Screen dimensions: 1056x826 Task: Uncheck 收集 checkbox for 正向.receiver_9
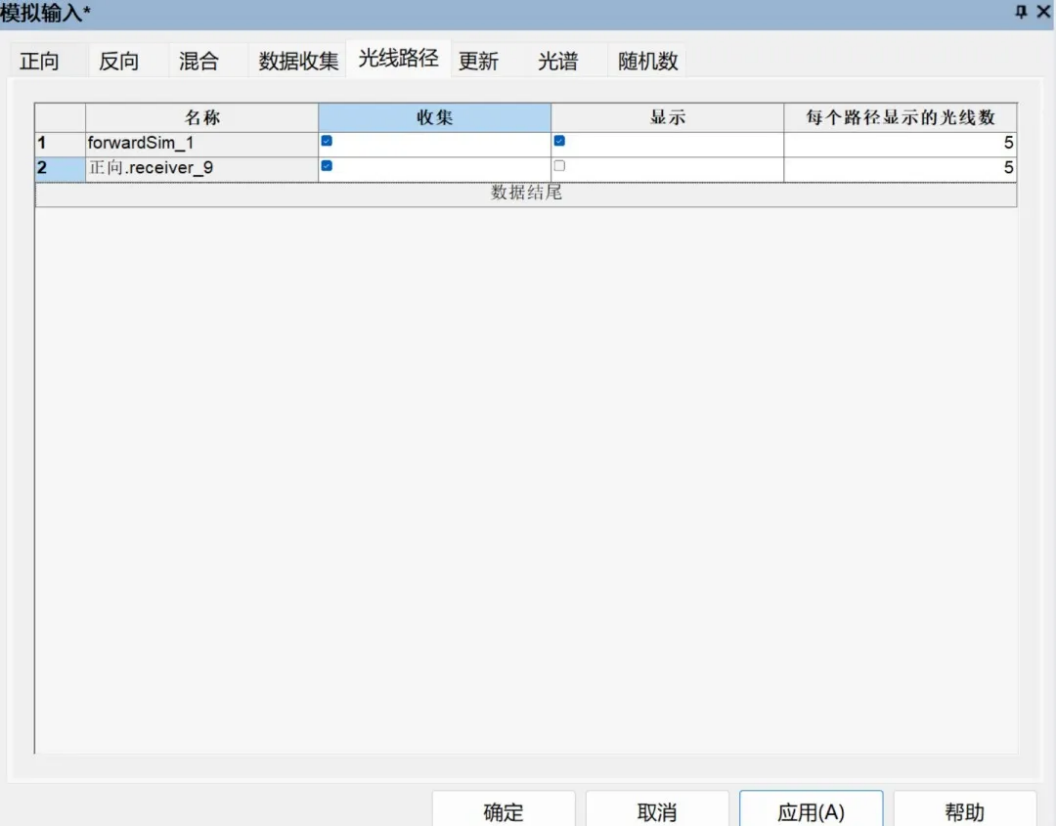point(326,166)
